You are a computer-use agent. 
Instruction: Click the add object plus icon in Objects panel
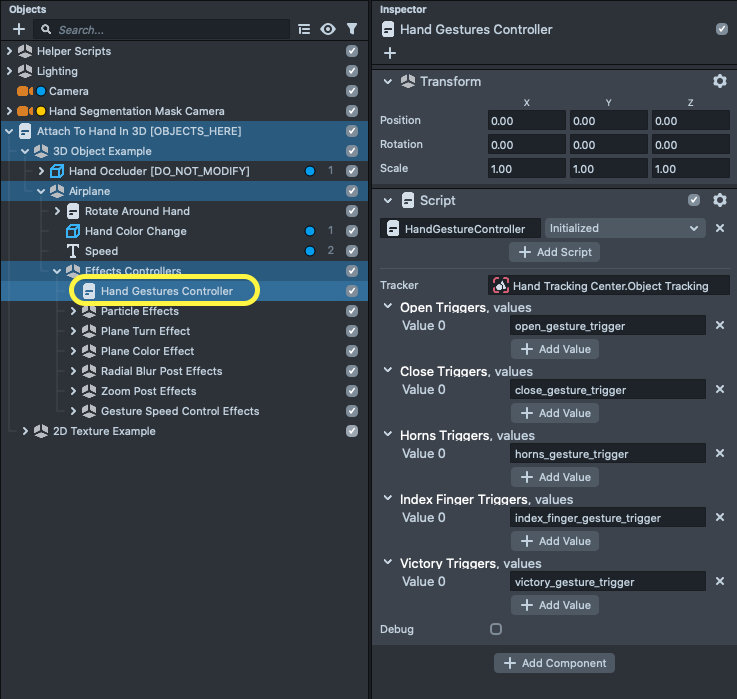[18, 30]
